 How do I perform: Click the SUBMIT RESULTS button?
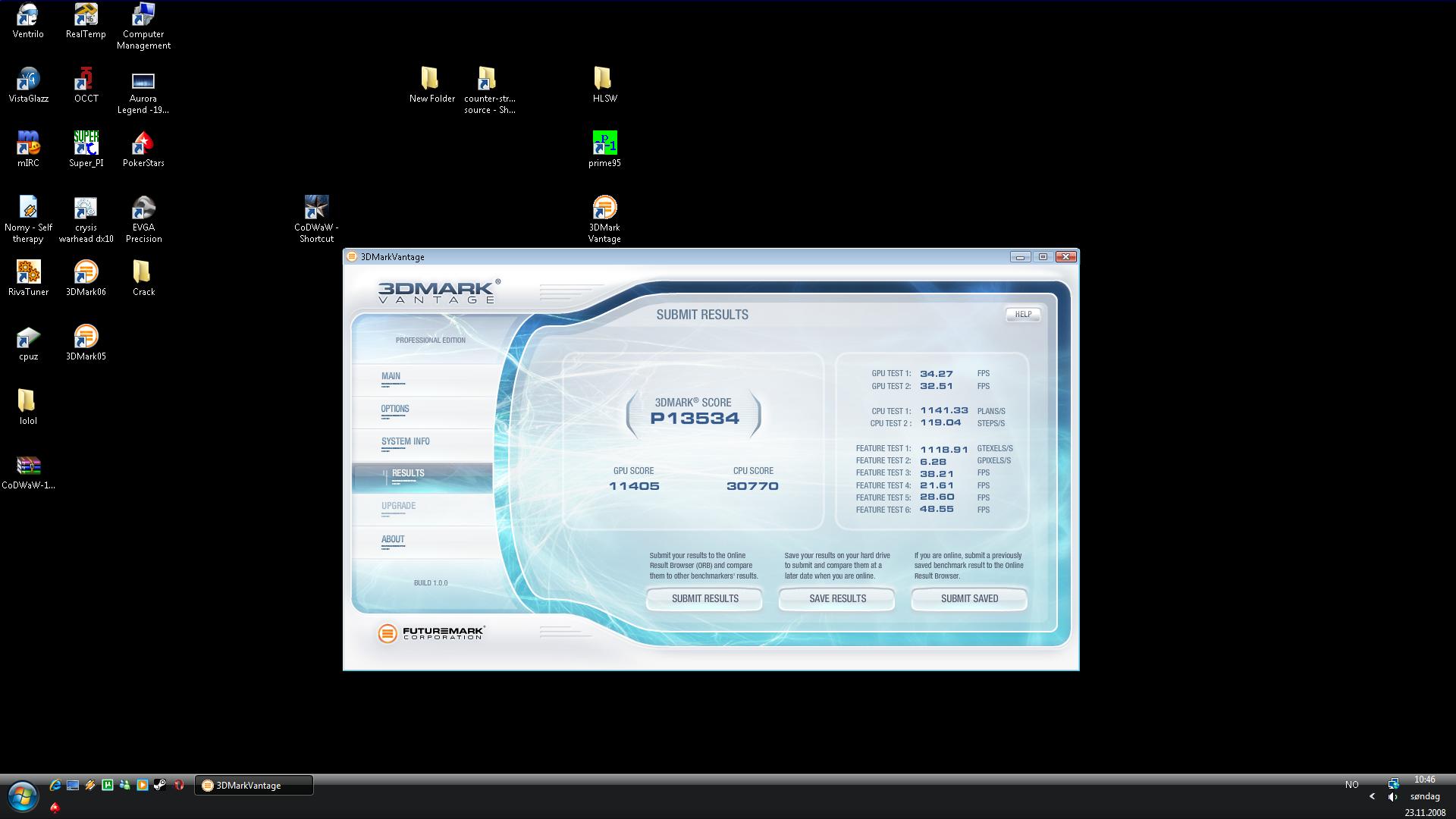click(x=704, y=599)
